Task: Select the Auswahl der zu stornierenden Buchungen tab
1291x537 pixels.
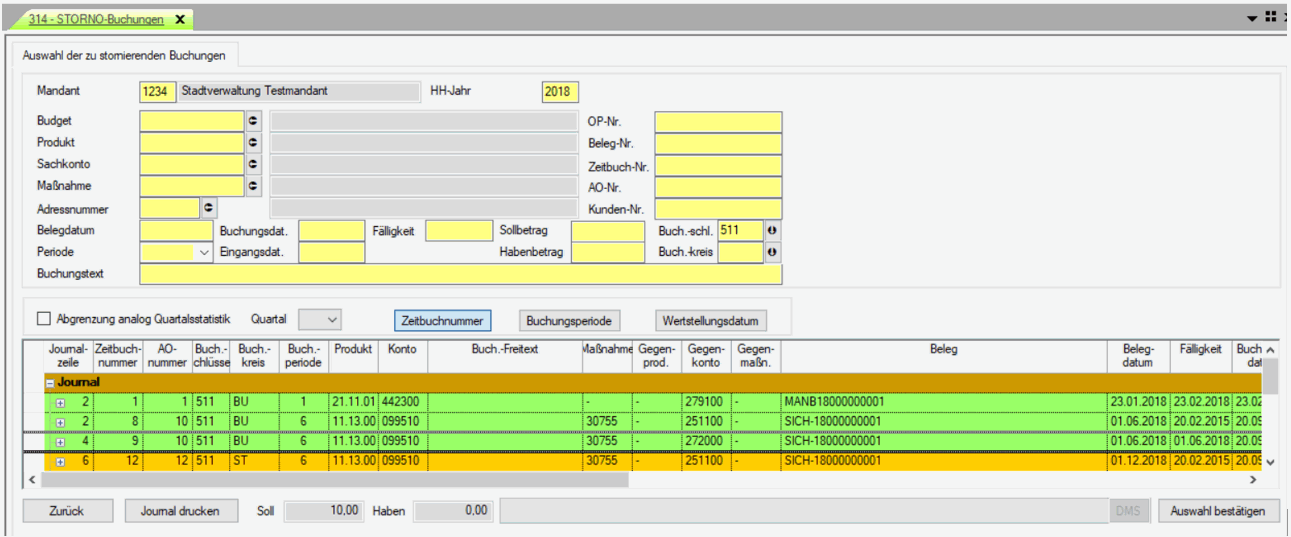Action: (124, 54)
